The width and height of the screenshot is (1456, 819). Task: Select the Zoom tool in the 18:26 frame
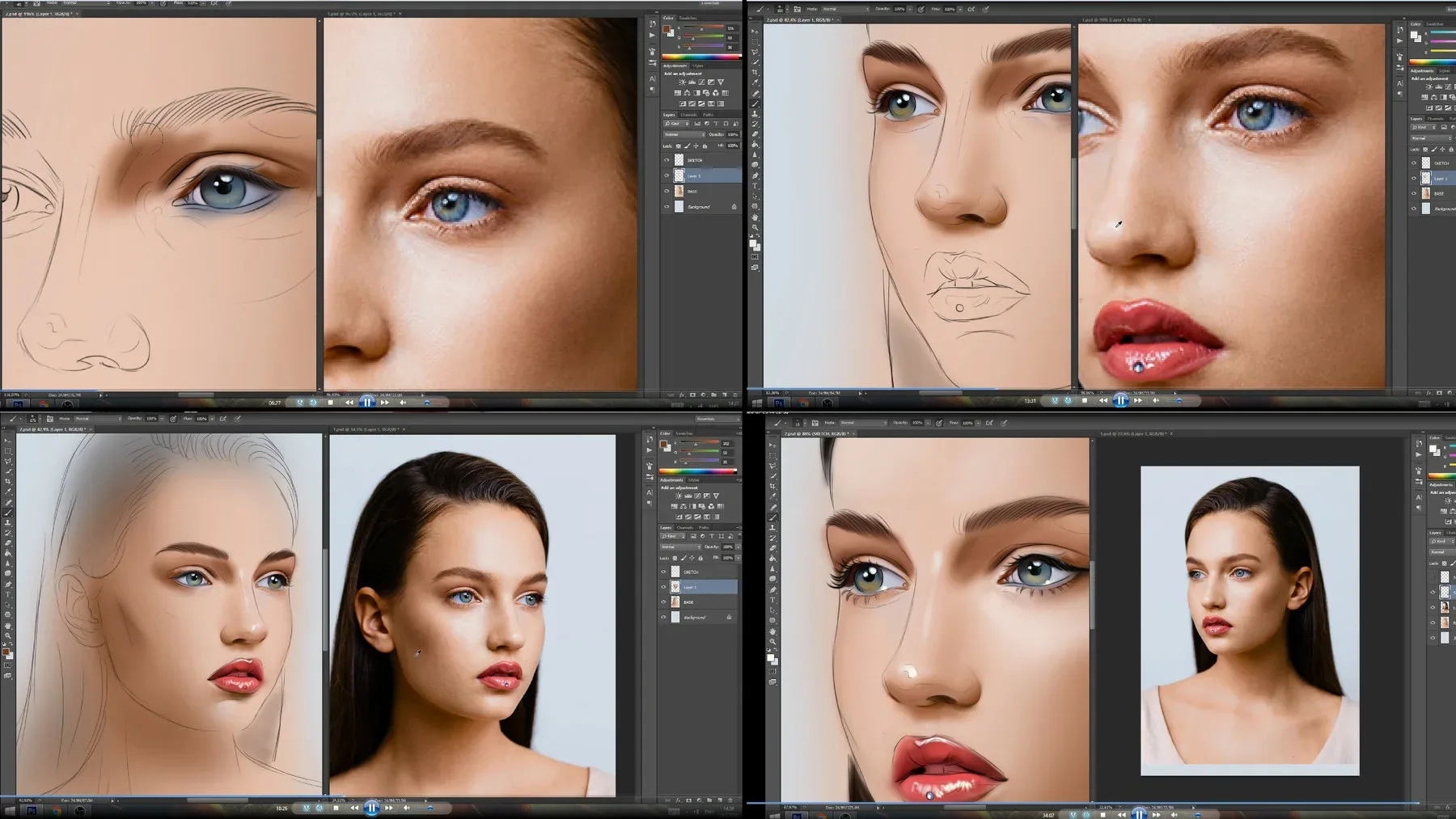(x=7, y=635)
